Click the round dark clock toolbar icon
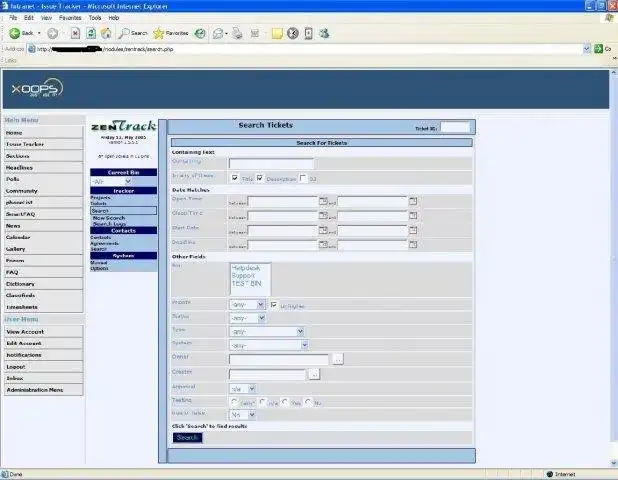The image size is (618, 480). click(293, 33)
